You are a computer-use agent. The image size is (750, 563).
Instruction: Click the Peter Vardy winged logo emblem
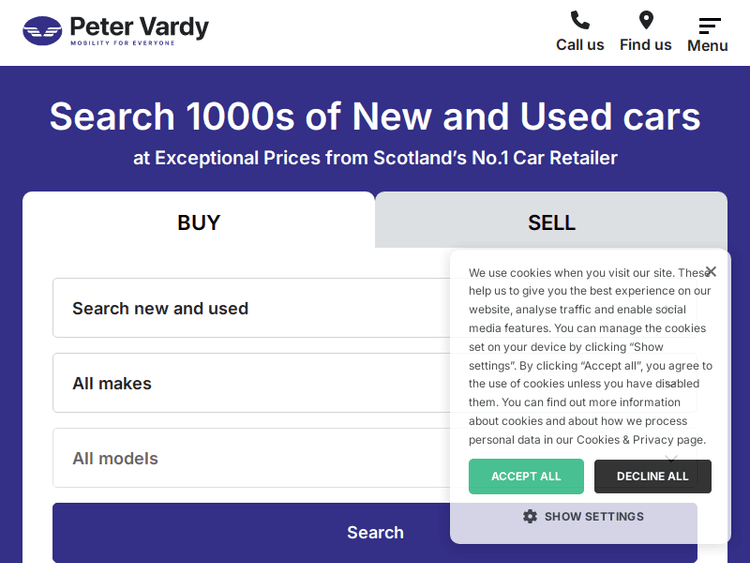(x=42, y=31)
